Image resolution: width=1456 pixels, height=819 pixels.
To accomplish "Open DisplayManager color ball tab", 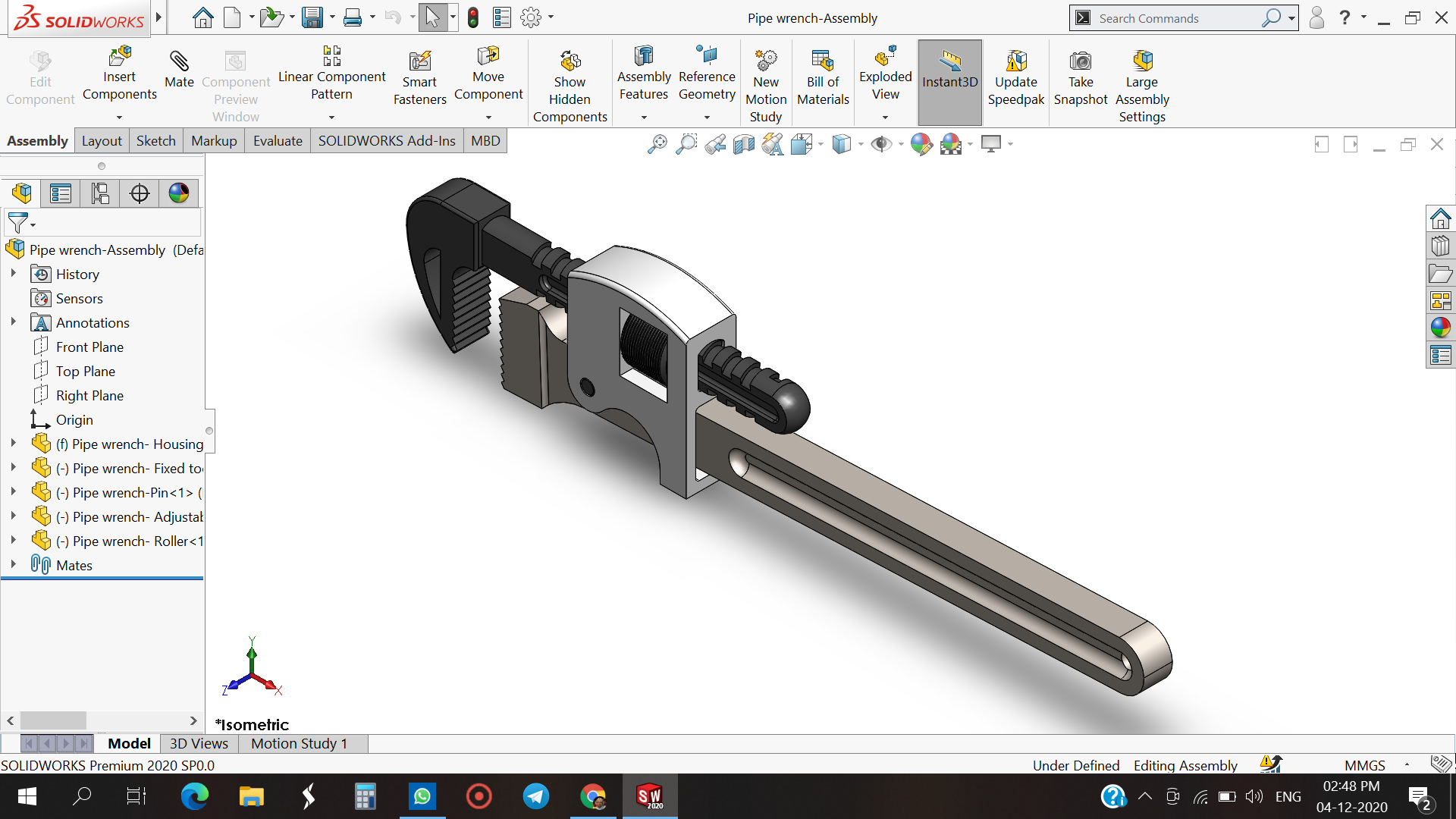I will click(179, 193).
